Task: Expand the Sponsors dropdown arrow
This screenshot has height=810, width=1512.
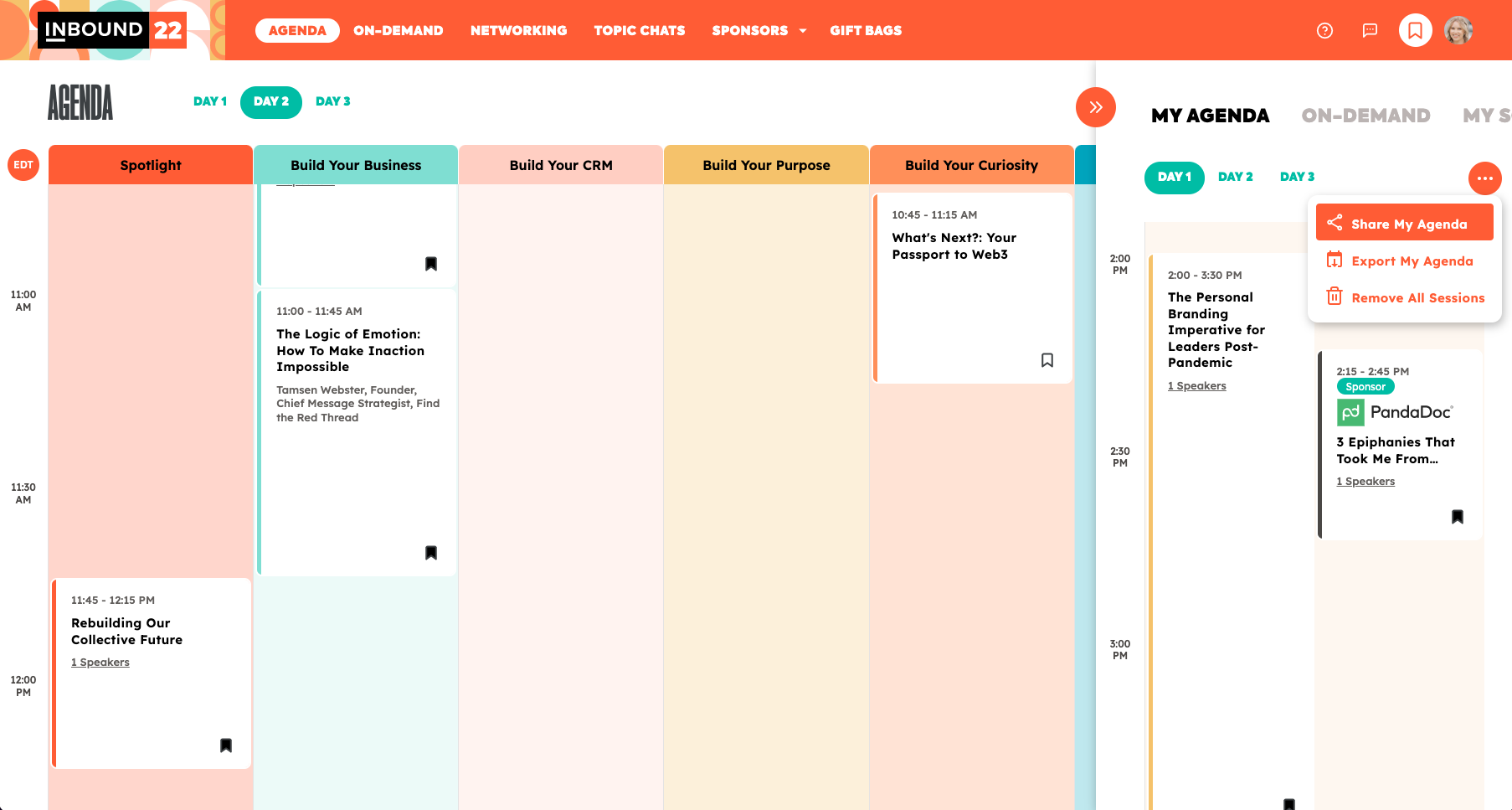Action: point(803,31)
